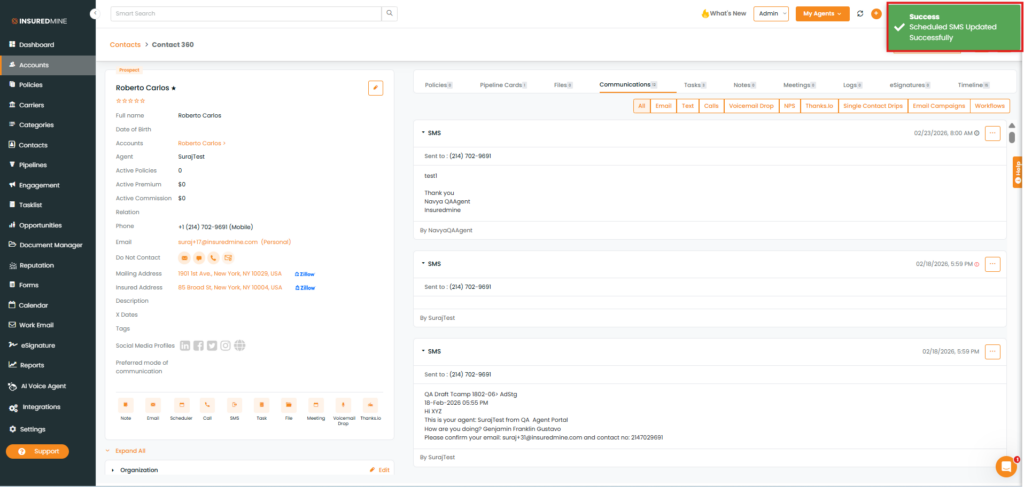The image size is (1024, 487).
Task: Open the Admin role dropdown
Action: click(x=772, y=14)
